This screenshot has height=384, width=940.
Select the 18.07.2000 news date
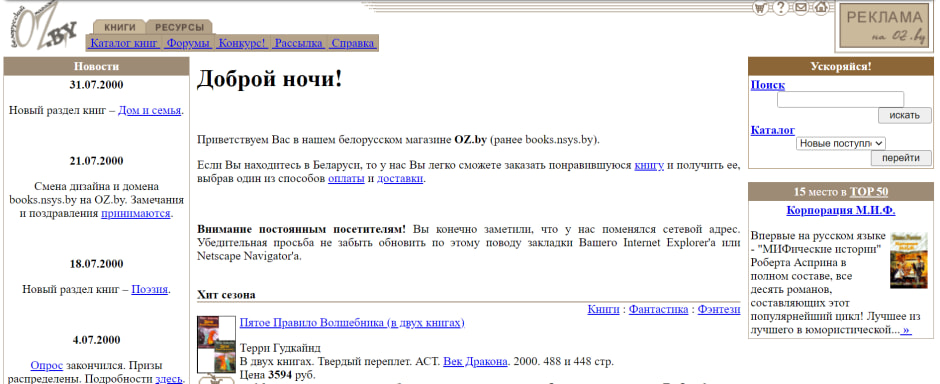point(97,264)
